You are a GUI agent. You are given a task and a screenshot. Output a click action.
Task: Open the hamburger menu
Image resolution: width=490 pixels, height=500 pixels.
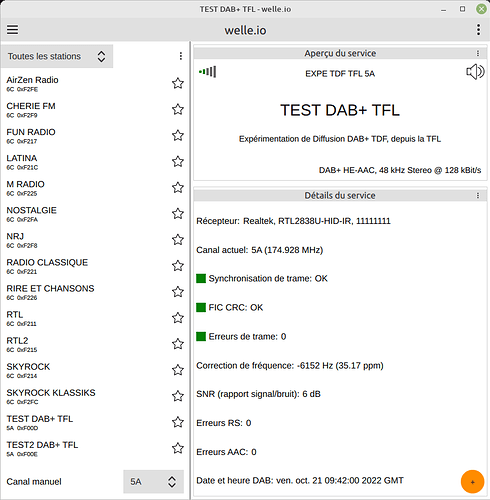pos(13,30)
